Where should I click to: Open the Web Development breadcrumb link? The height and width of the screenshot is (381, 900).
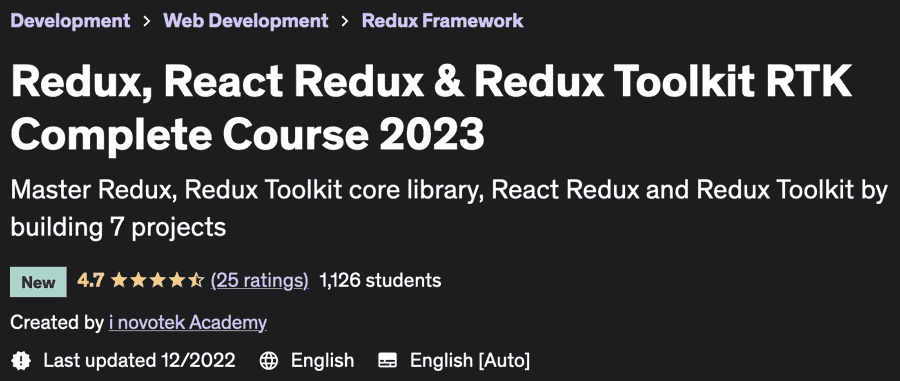[246, 21]
